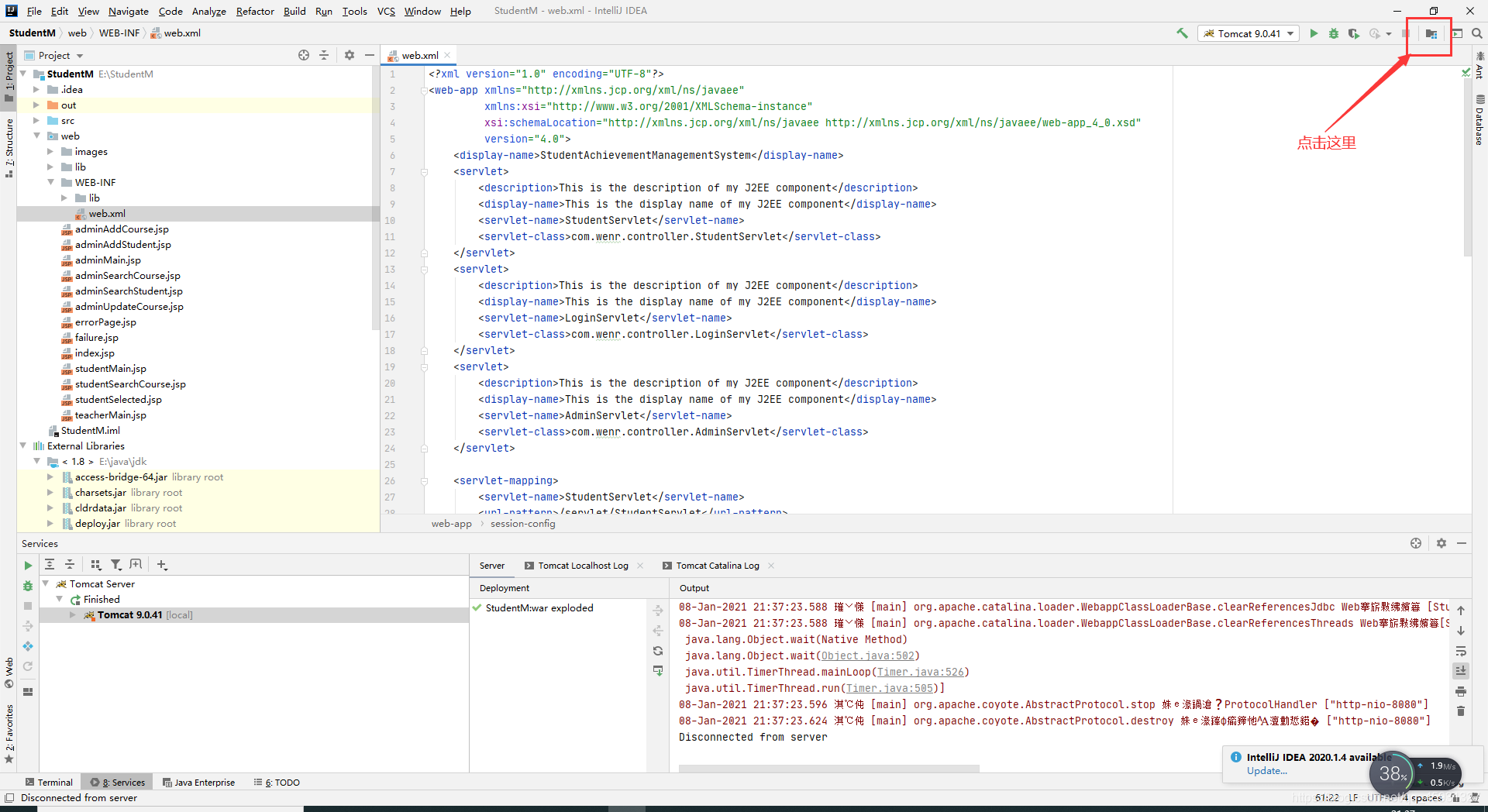
Task: Hide the Project tool window
Action: tap(370, 55)
